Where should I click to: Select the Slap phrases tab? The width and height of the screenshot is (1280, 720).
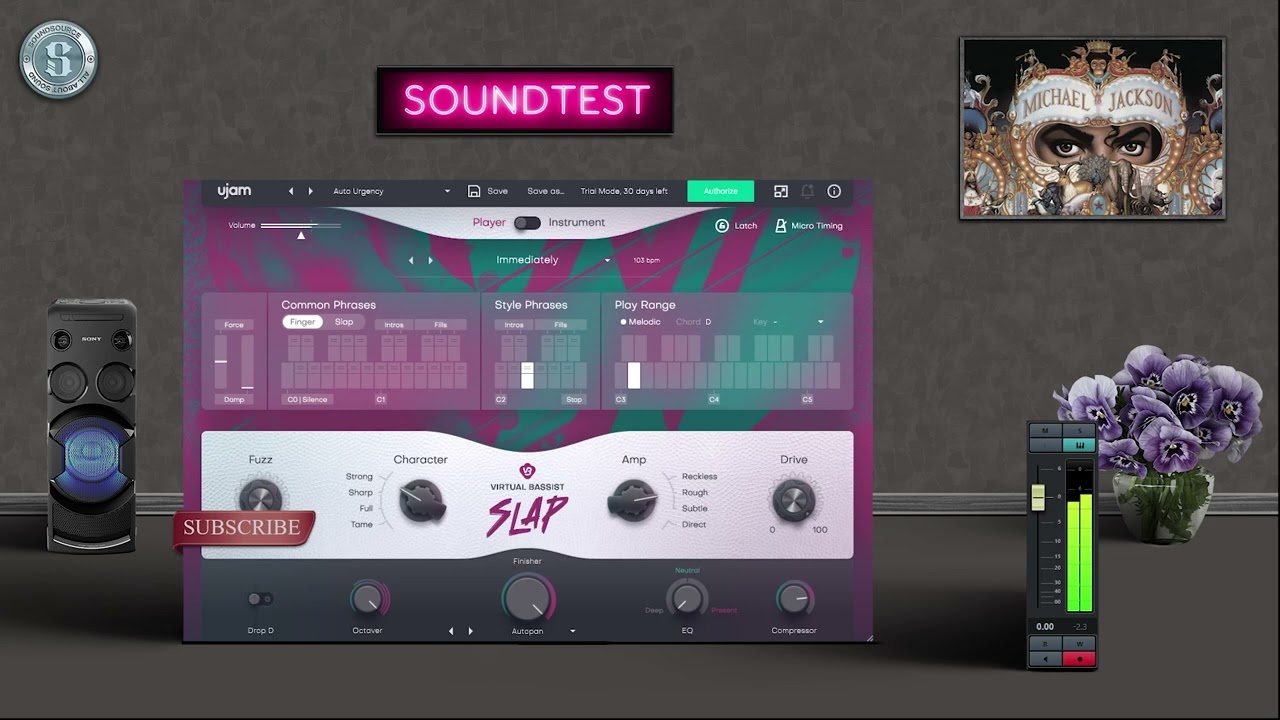[344, 322]
